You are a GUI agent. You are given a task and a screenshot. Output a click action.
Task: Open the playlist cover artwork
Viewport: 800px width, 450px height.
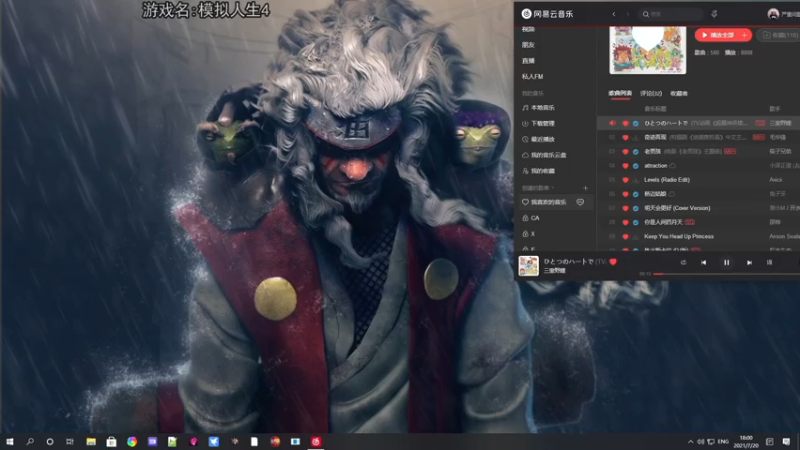pyautogui.click(x=647, y=50)
